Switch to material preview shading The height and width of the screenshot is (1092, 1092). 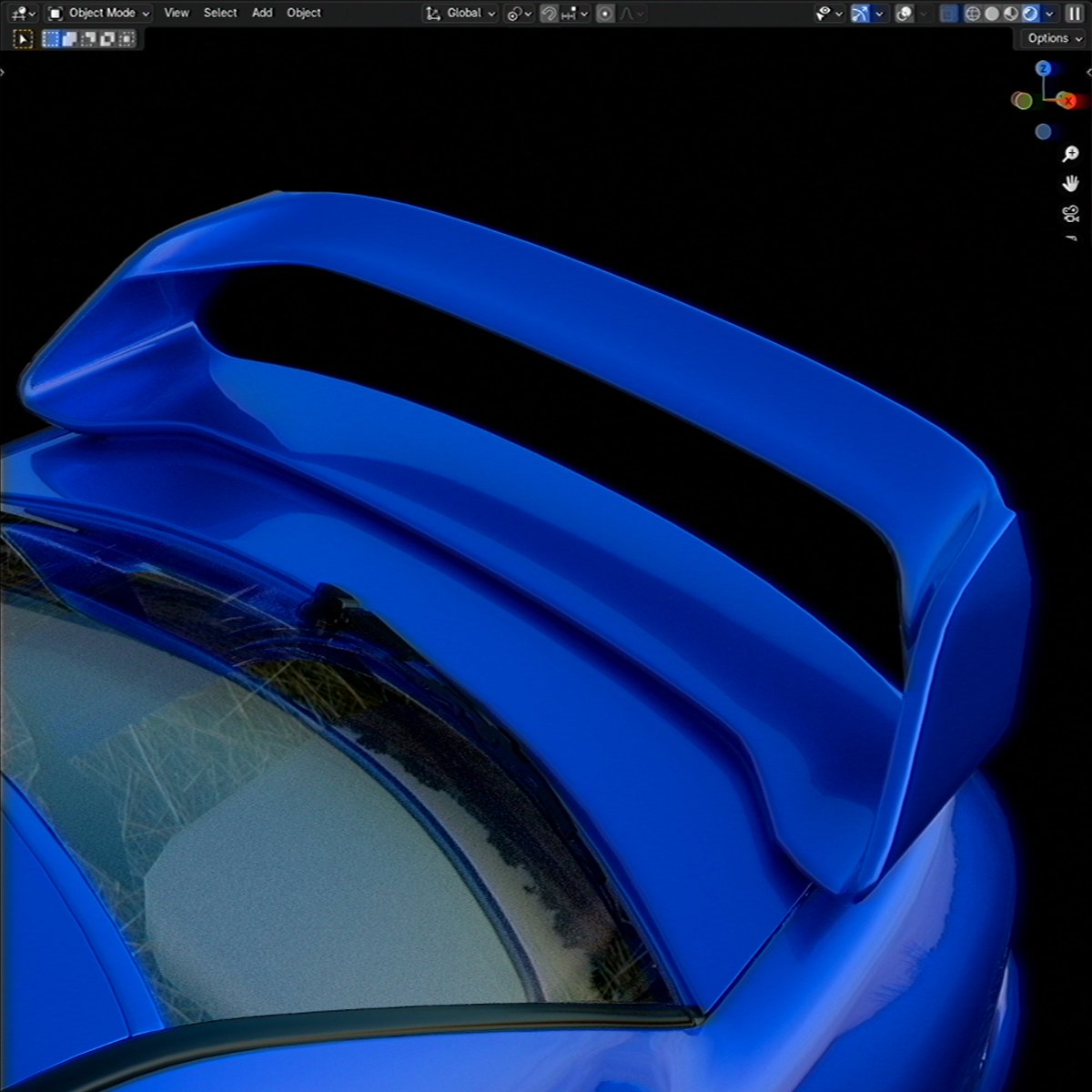[1011, 14]
